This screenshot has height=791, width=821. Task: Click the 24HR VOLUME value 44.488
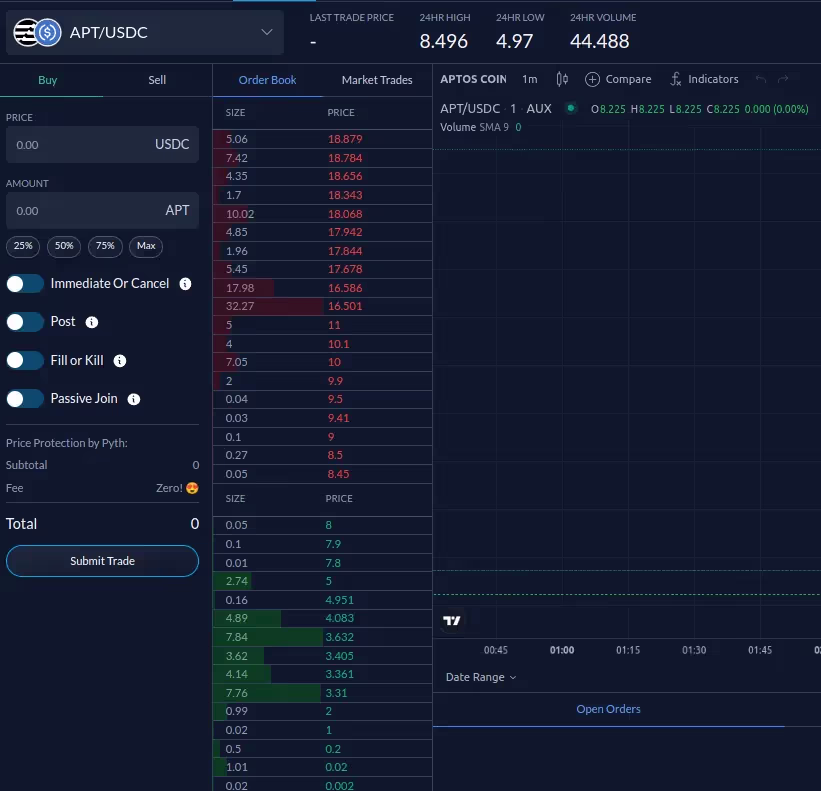[x=600, y=41]
